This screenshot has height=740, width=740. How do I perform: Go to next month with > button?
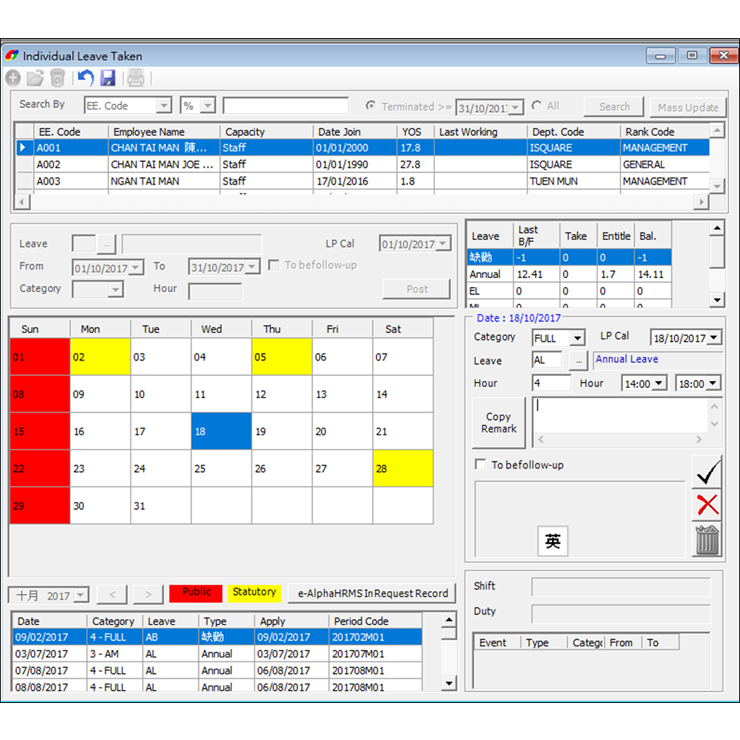tap(148, 595)
